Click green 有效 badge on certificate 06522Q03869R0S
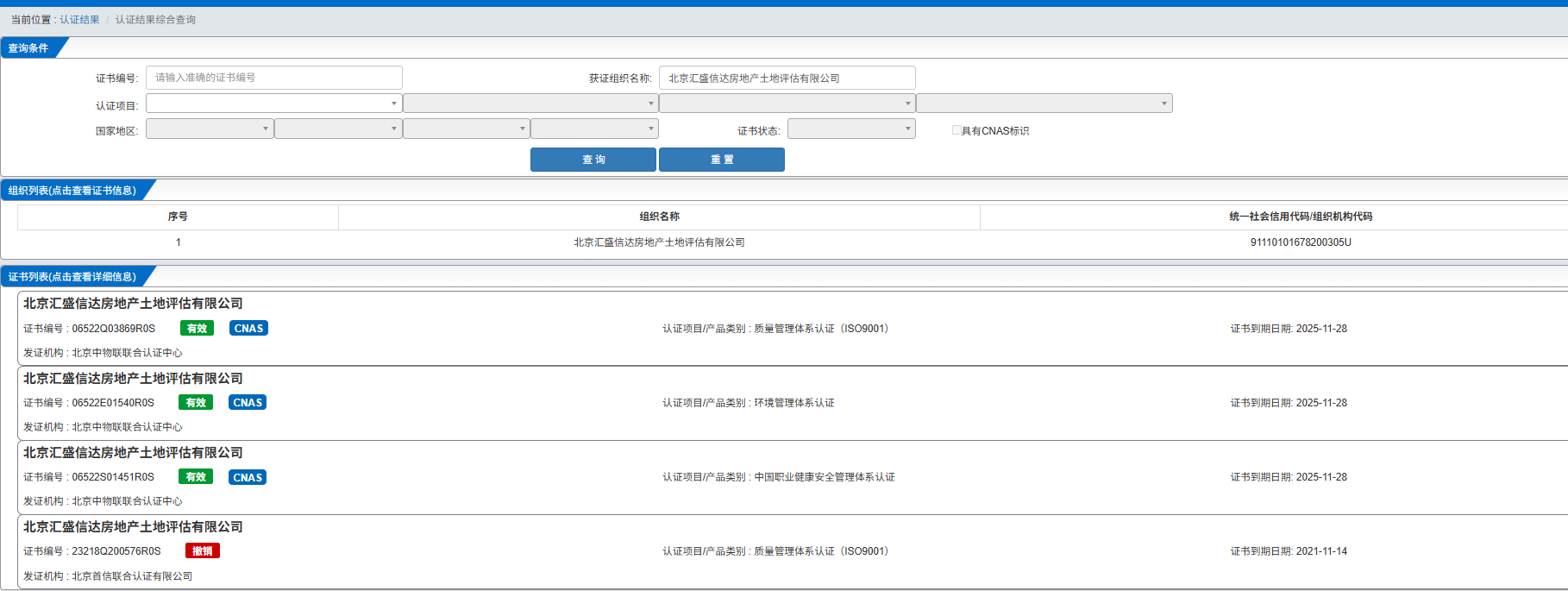Screen dimensions: 1568x591 point(197,329)
